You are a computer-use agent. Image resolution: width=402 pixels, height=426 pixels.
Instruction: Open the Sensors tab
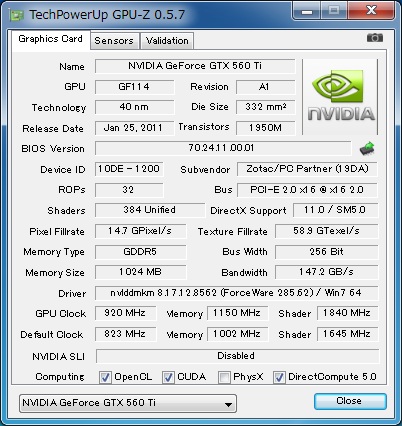(114, 41)
